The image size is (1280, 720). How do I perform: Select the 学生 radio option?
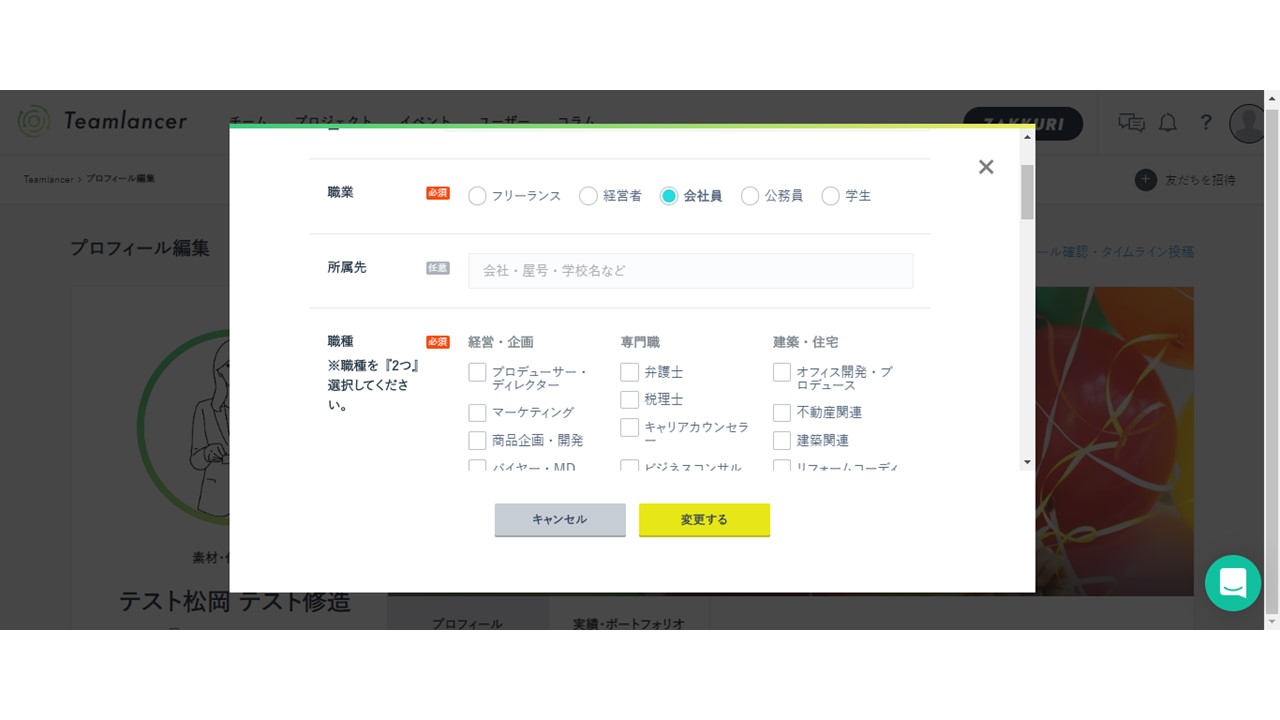830,196
